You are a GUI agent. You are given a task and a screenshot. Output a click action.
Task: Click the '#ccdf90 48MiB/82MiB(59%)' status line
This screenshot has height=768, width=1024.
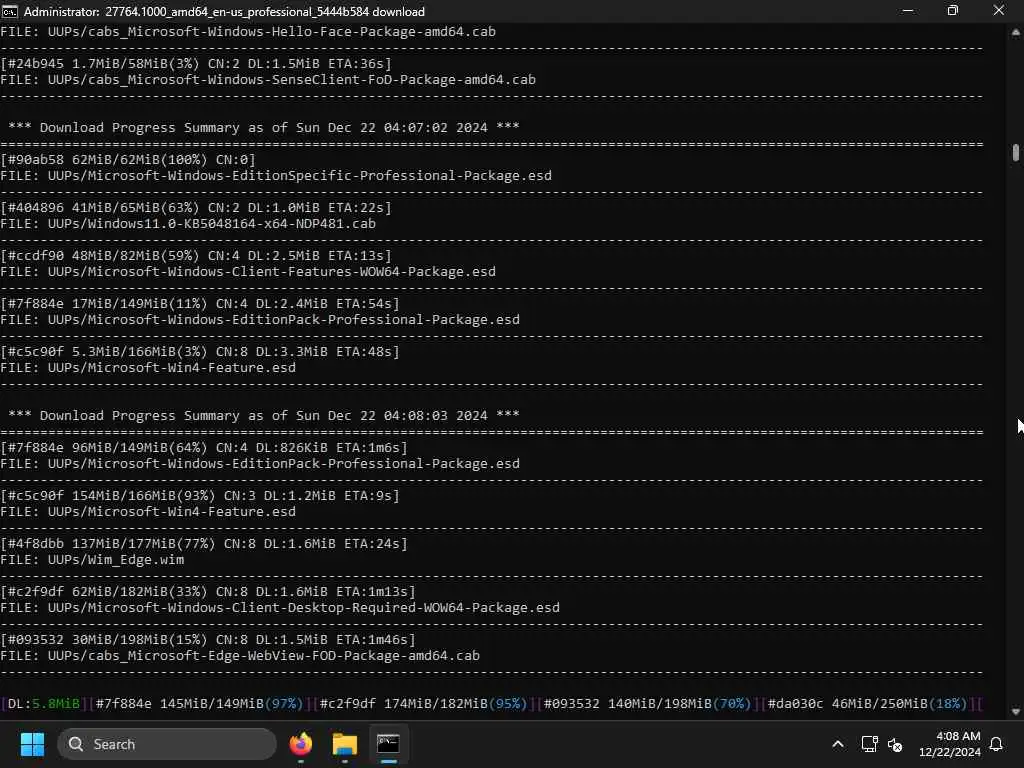point(196,255)
